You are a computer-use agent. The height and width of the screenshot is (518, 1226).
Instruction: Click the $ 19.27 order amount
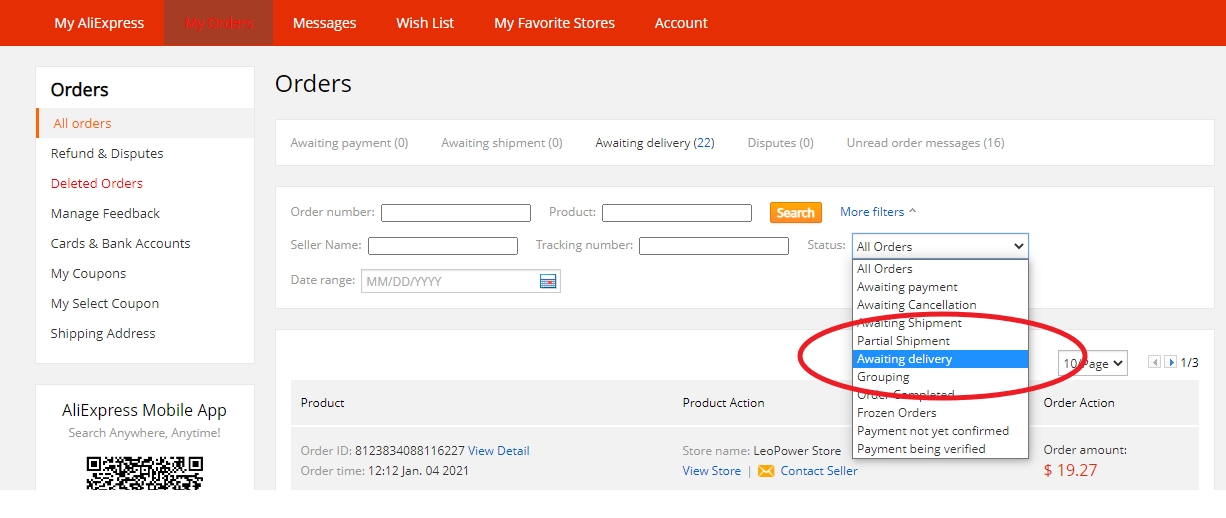coord(1070,470)
